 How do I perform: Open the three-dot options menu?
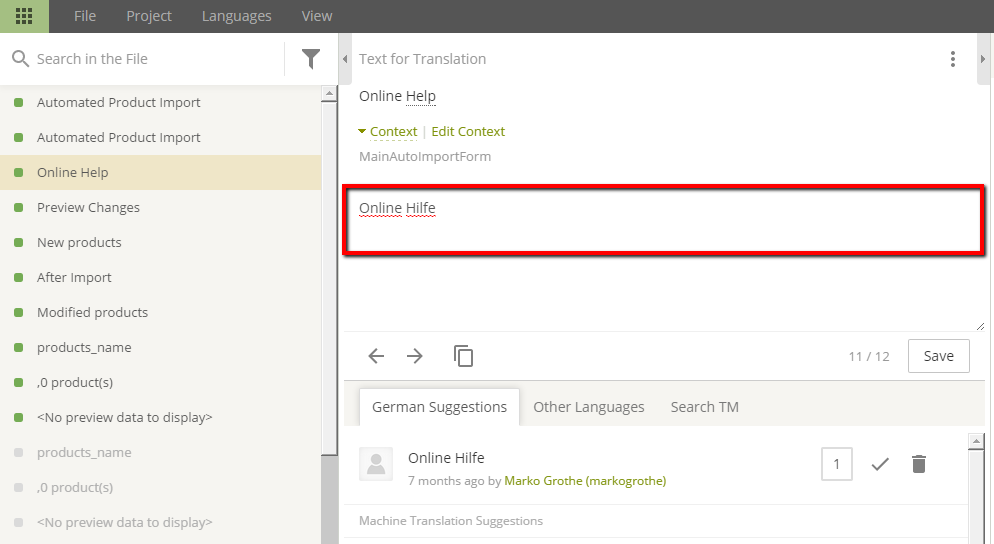coord(953,59)
